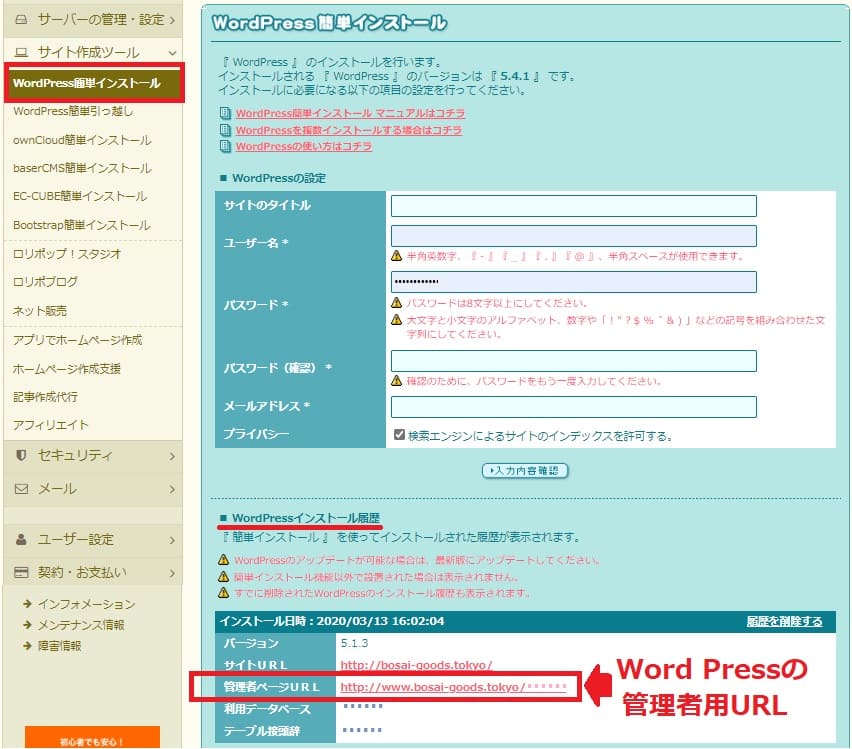Image resolution: width=852 pixels, height=749 pixels.
Task: Open 障害情報 link
Action: 59,646
